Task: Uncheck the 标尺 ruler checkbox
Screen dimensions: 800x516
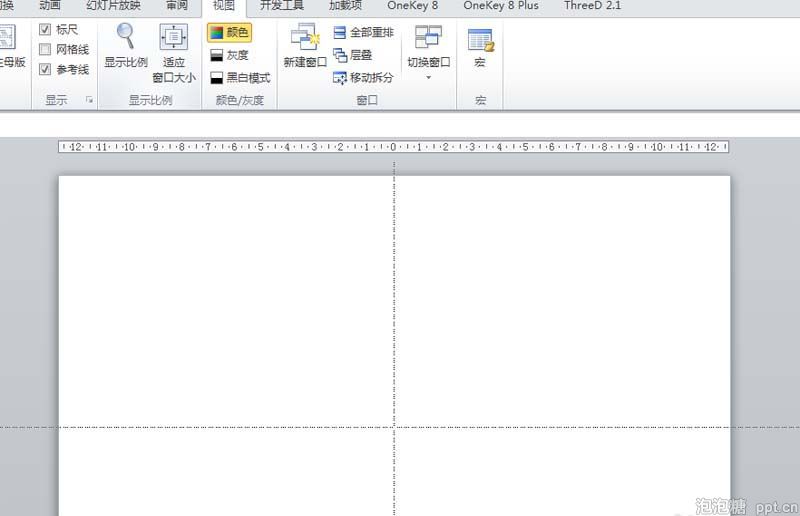Action: [45, 30]
